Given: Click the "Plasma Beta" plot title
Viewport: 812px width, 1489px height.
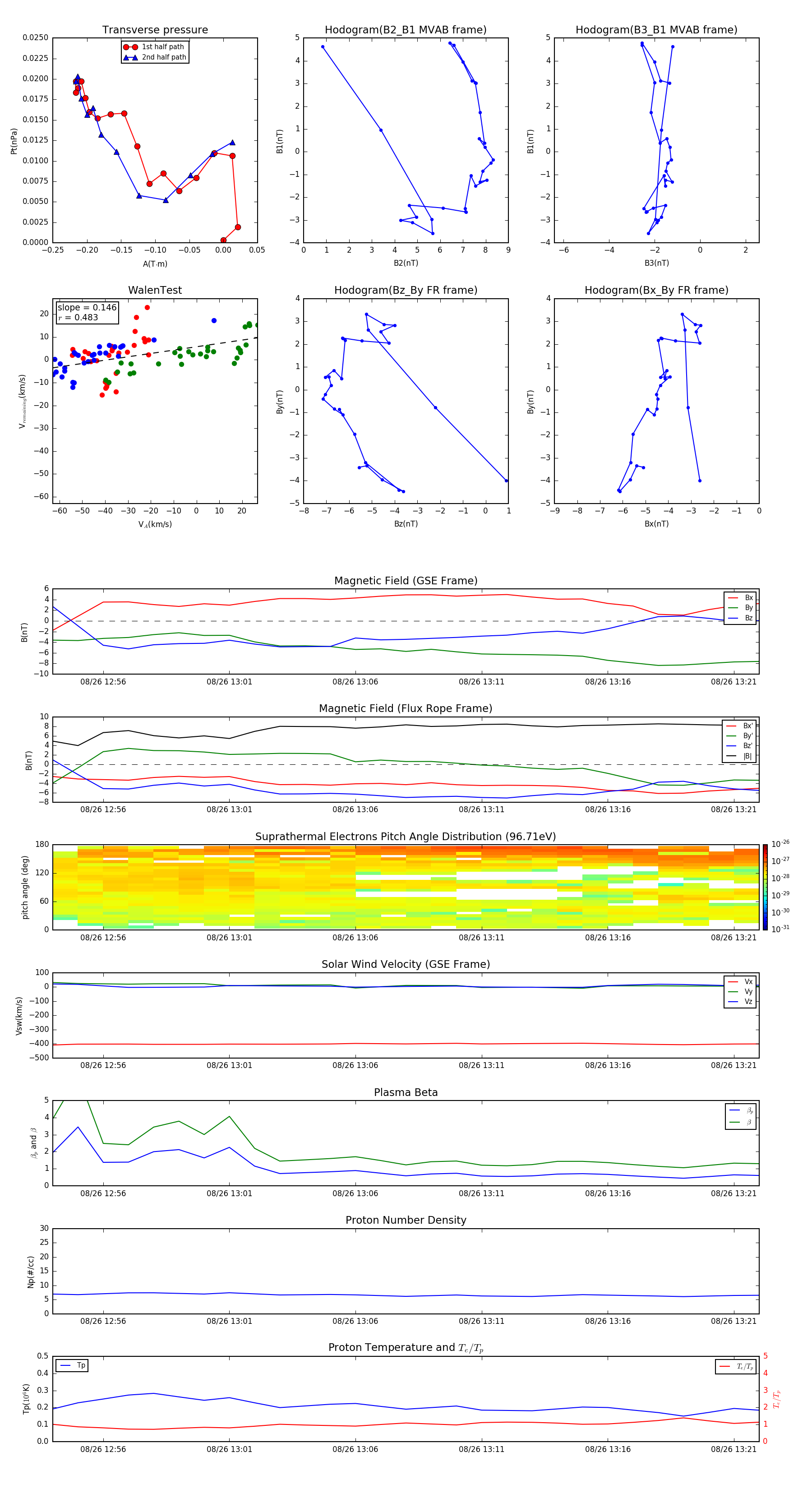Looking at the screenshot, I should 406,1093.
